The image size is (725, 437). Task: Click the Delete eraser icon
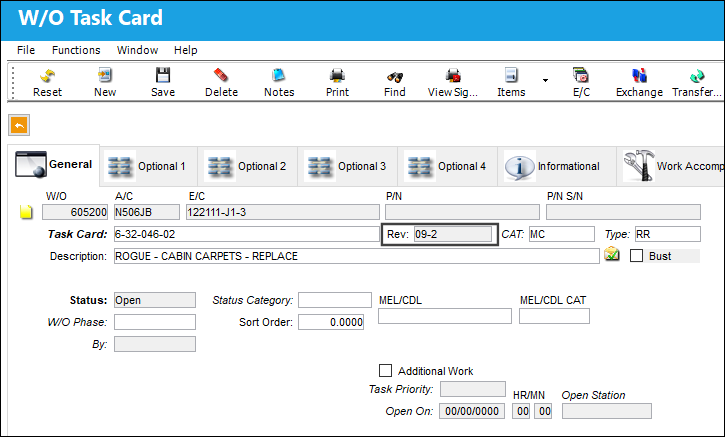point(221,76)
